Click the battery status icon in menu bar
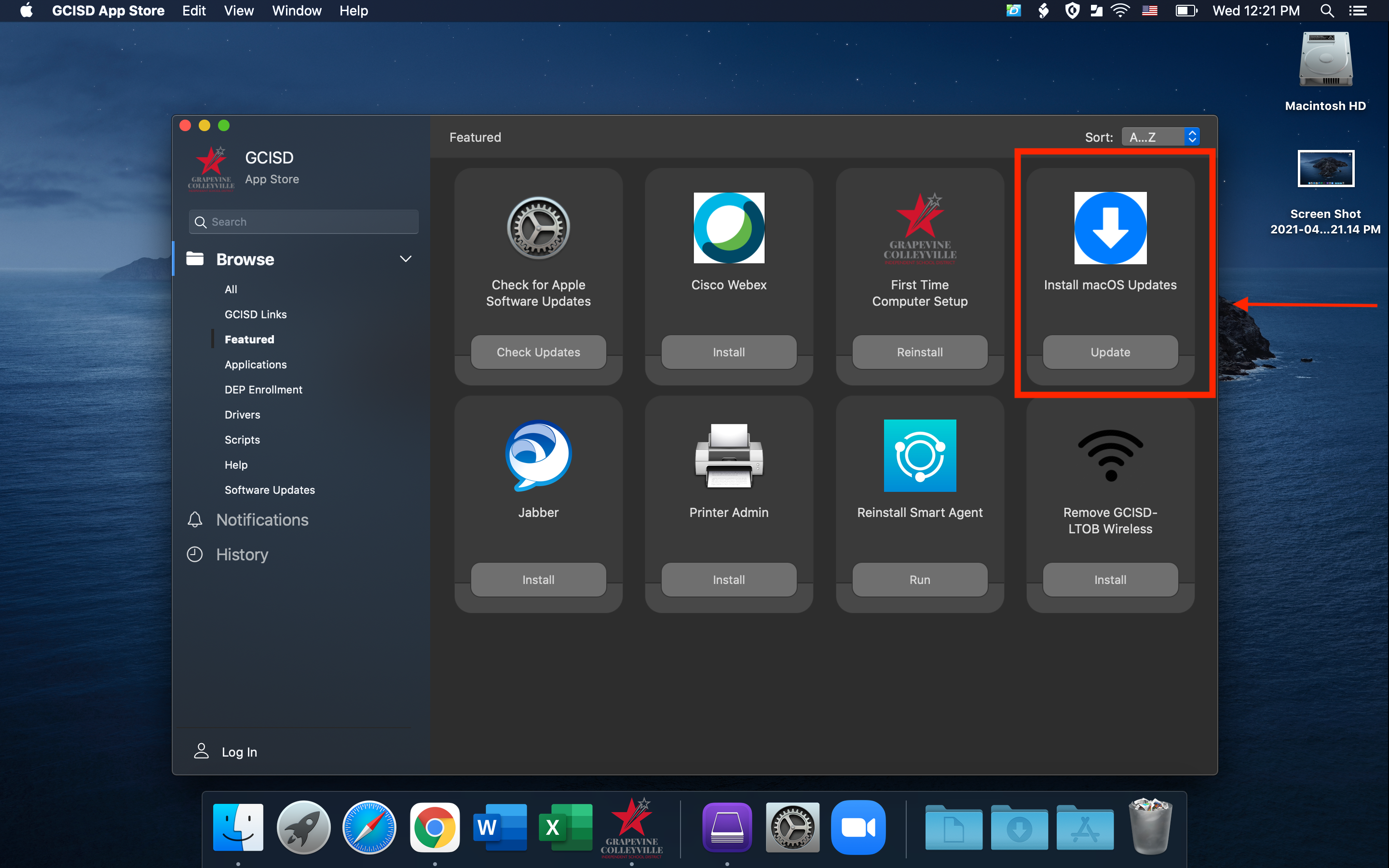 1186,11
